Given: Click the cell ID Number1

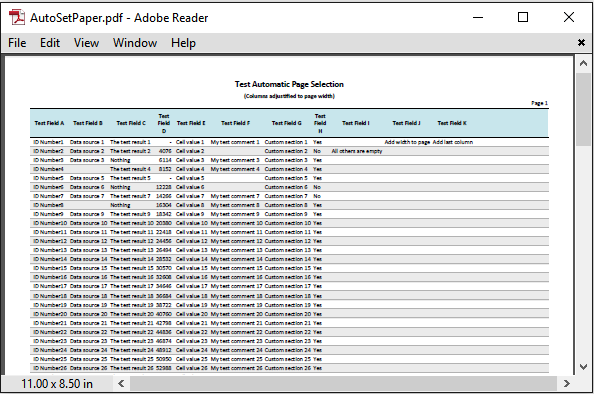Looking at the screenshot, I should (48, 142).
